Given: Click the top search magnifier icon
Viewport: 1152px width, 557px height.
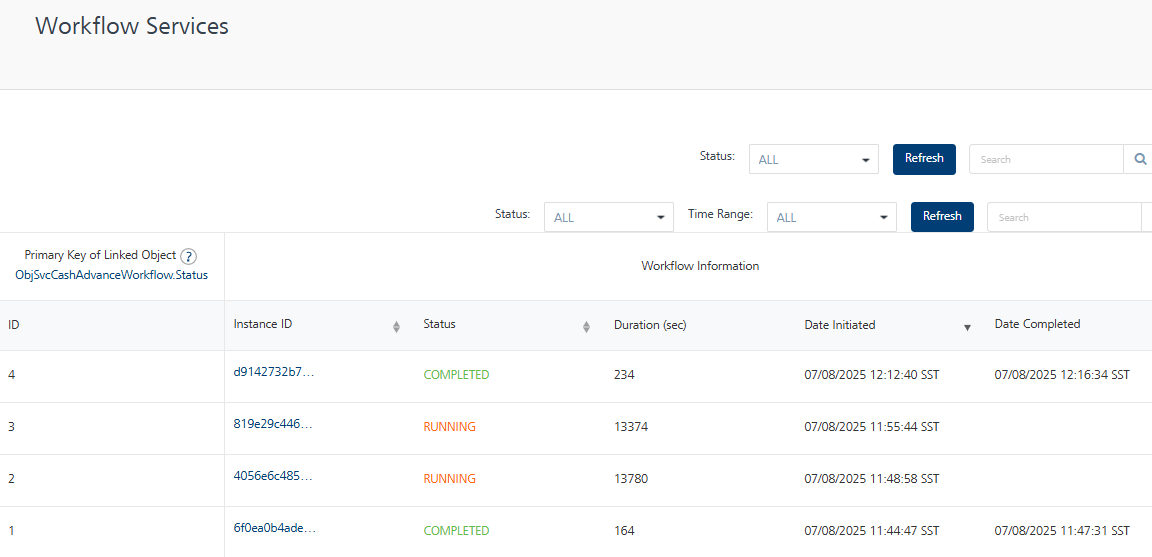Looking at the screenshot, I should (1140, 159).
